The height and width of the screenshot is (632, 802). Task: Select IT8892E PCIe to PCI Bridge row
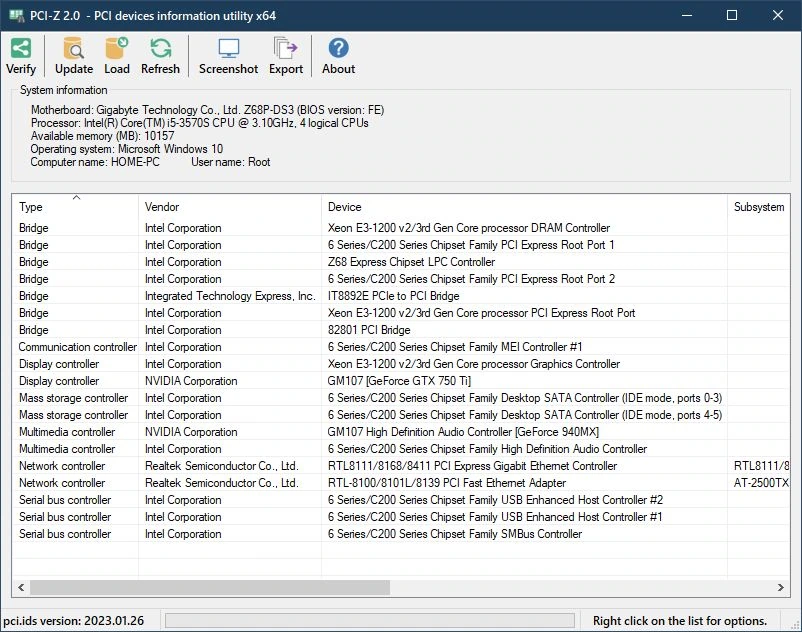coord(401,296)
